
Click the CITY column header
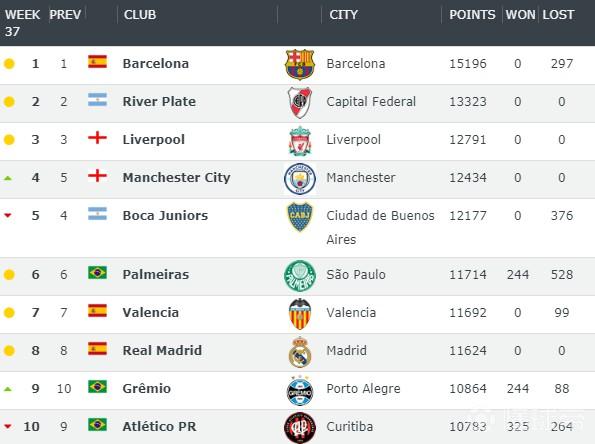pyautogui.click(x=343, y=15)
